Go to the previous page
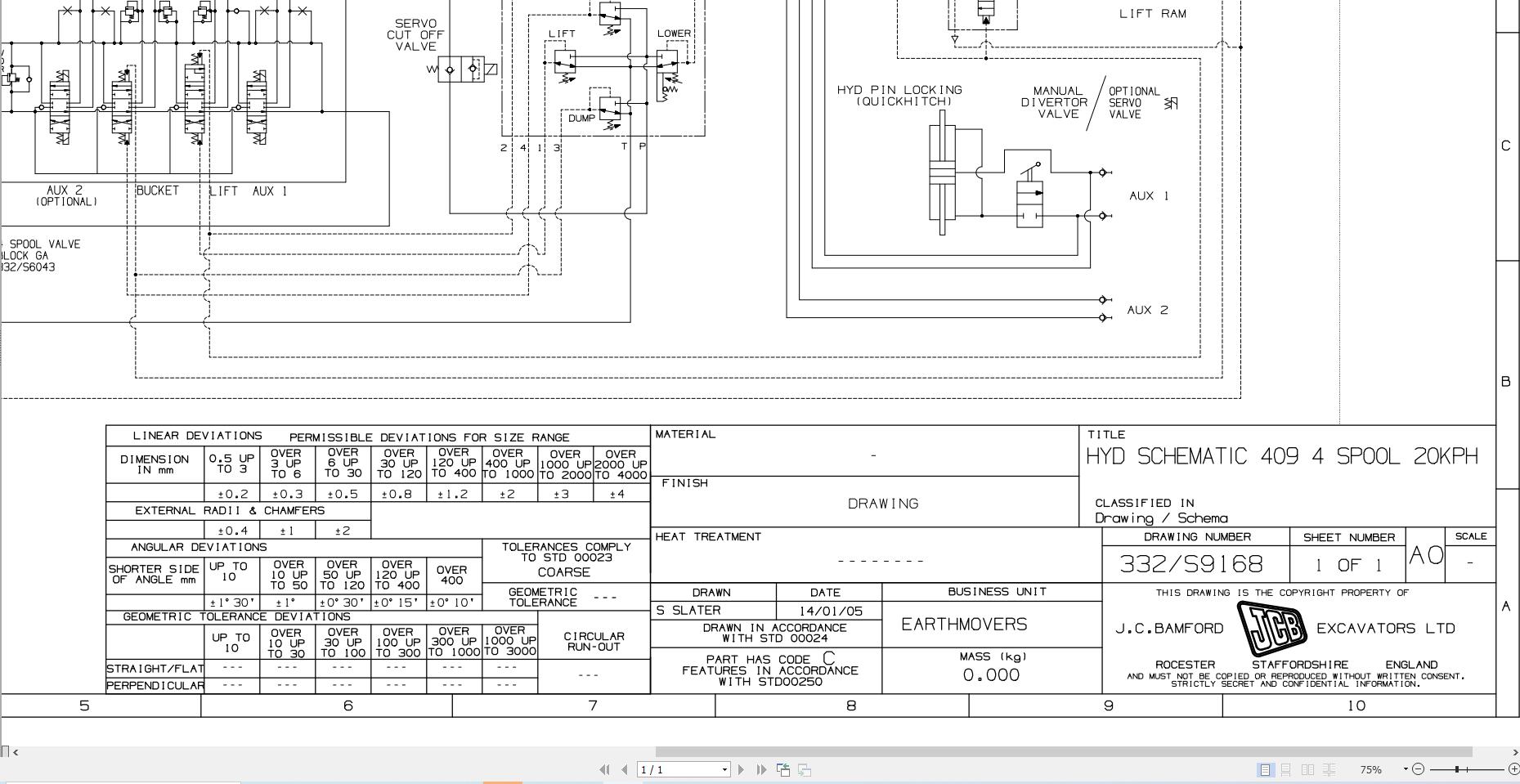Viewport: 1520px width, 784px height. click(624, 769)
